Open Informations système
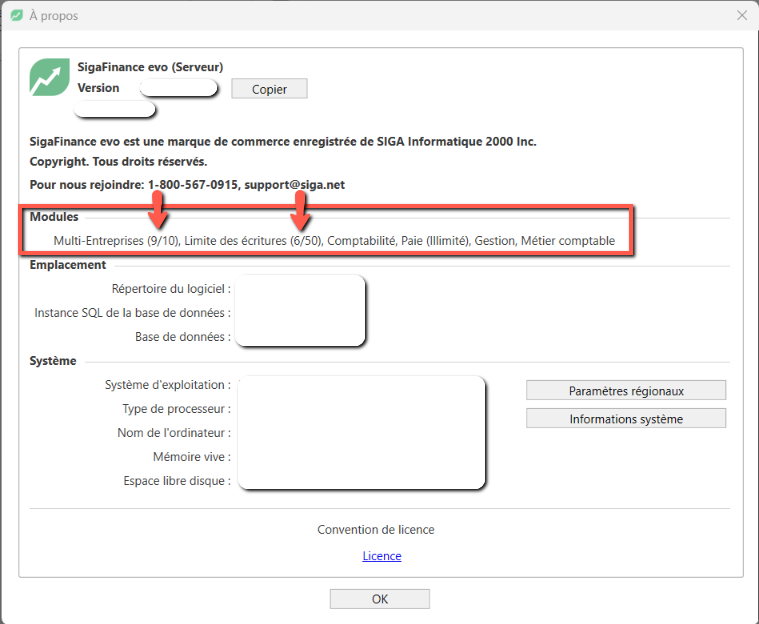759x624 pixels. tap(626, 418)
